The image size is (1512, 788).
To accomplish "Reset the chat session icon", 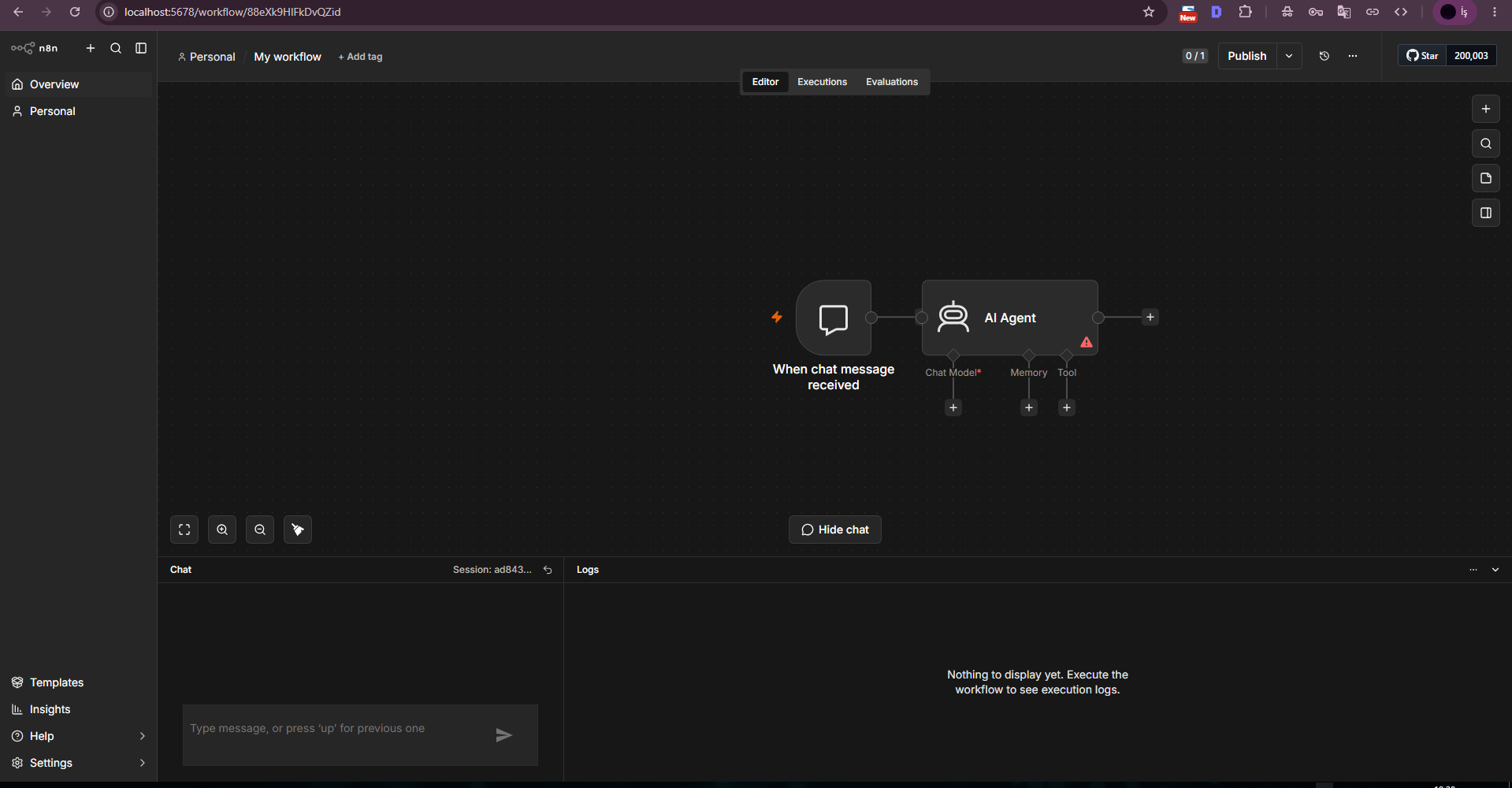I will [548, 570].
